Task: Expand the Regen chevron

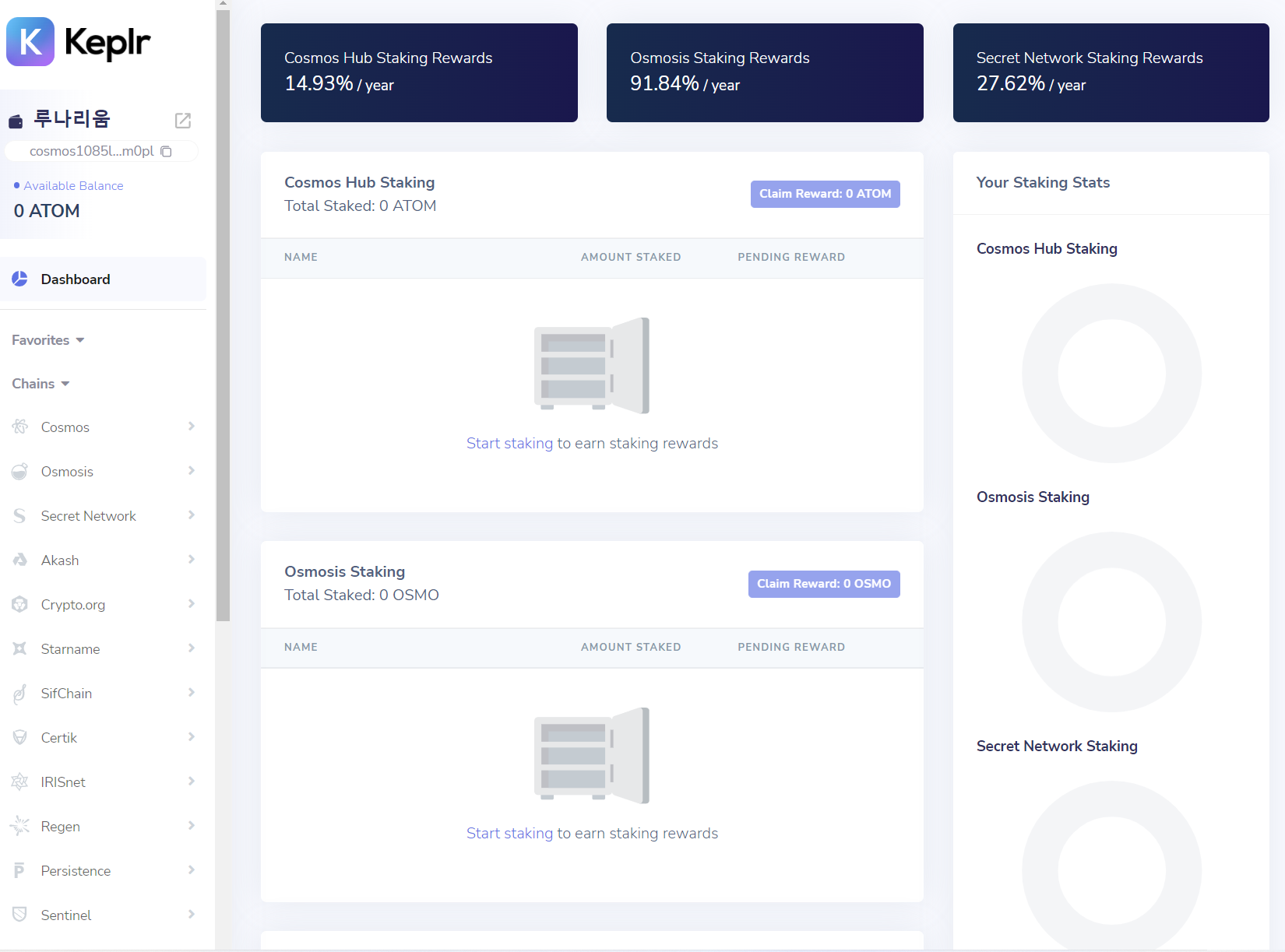Action: tap(191, 825)
